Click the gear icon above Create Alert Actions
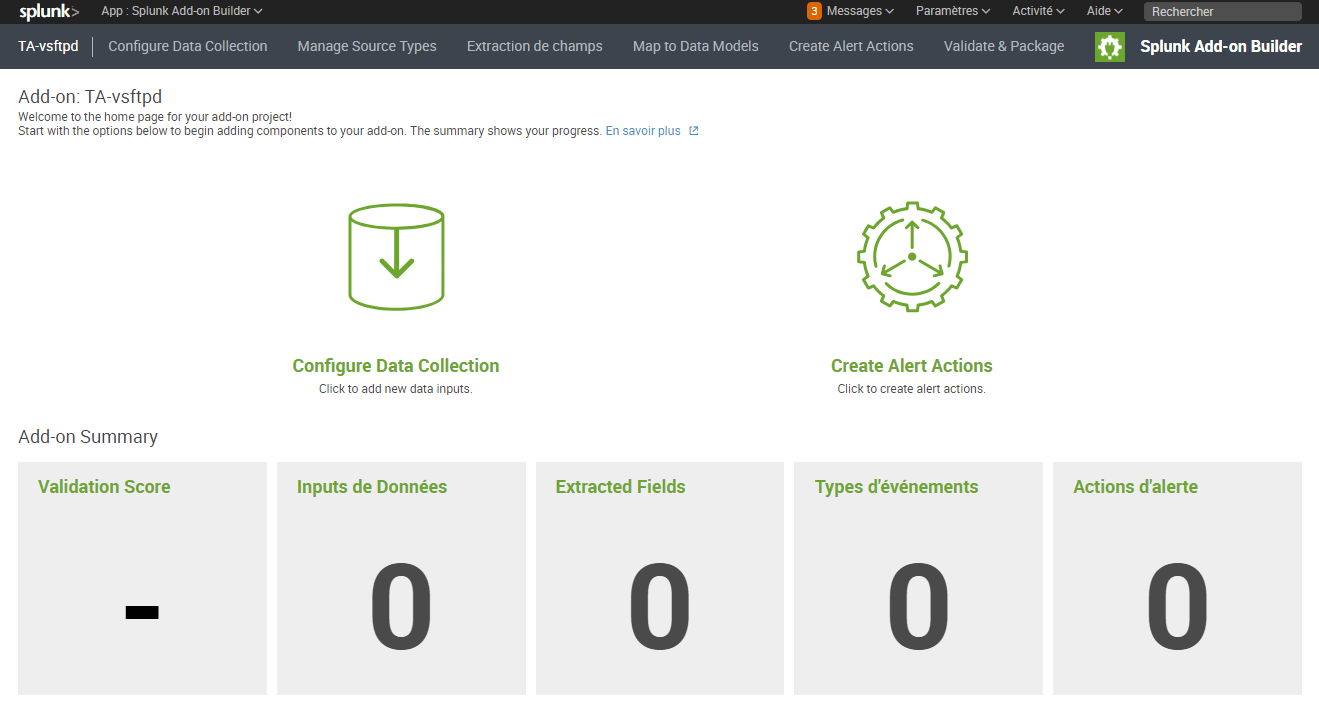 911,256
